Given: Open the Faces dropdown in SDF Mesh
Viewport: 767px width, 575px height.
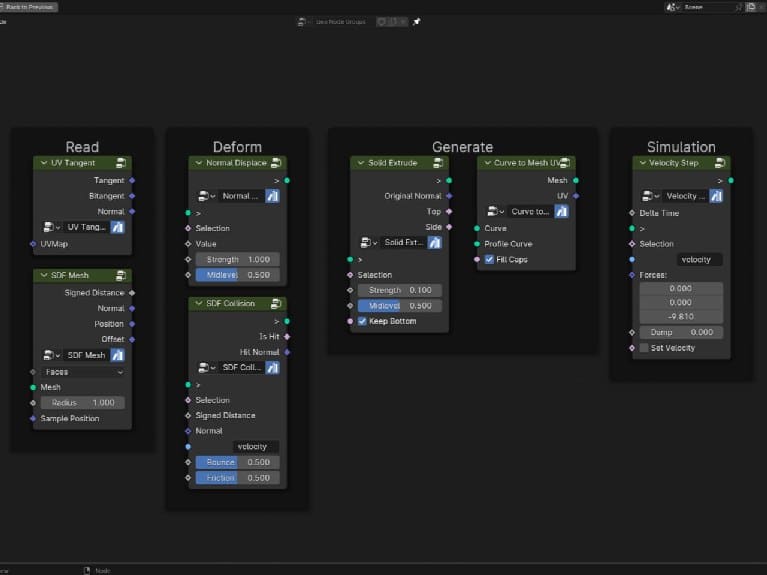Looking at the screenshot, I should tap(82, 372).
